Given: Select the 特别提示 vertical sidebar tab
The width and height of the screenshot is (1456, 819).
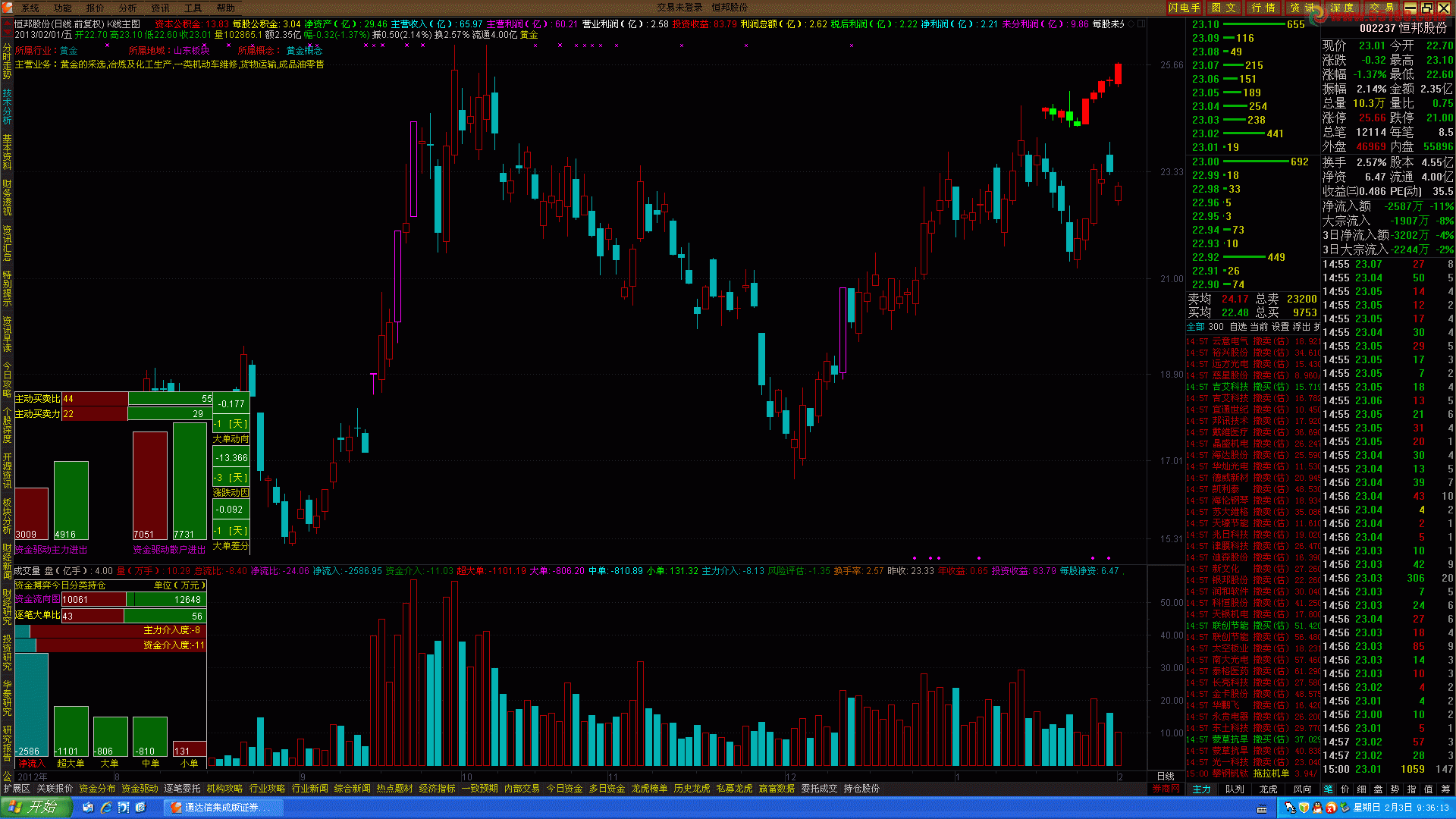Looking at the screenshot, I should [7, 289].
